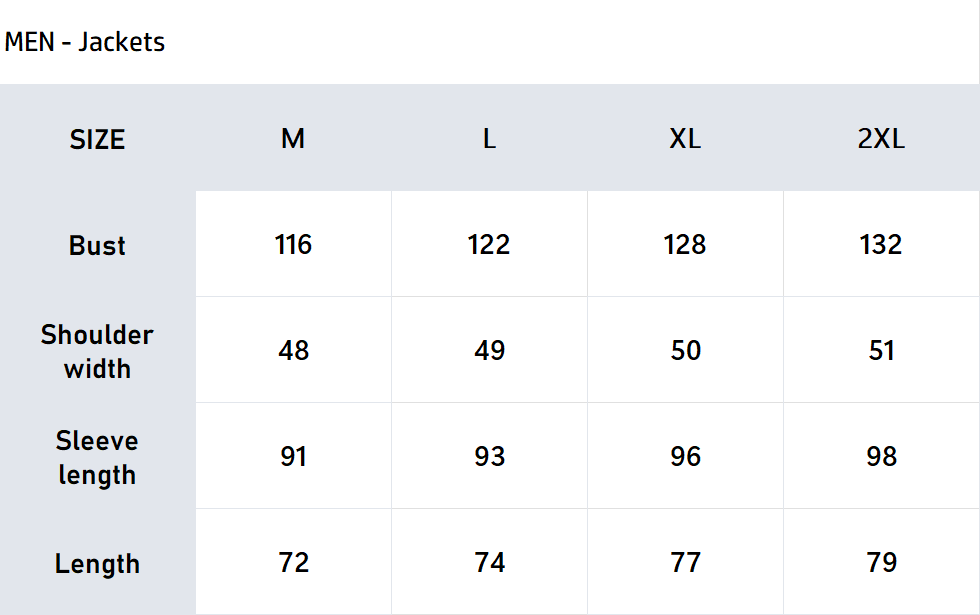Pick the 2XL size column header
Screen dimensions: 980x615
click(881, 139)
